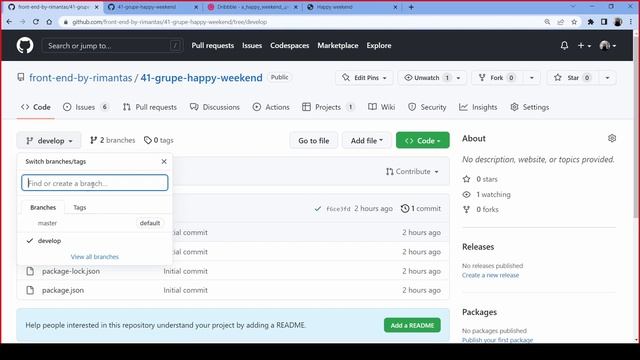Open the Add file dropdown
Viewport: 640px width, 360px height.
(x=367, y=140)
